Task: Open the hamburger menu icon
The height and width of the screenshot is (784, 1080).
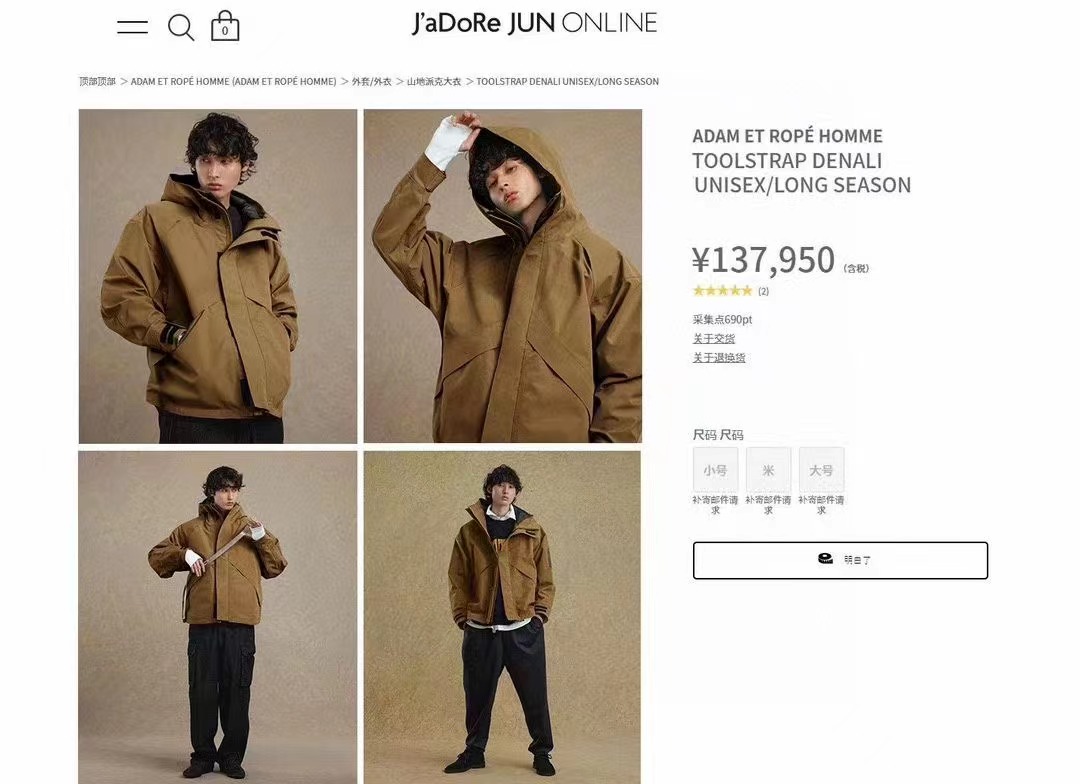Action: coord(132,27)
